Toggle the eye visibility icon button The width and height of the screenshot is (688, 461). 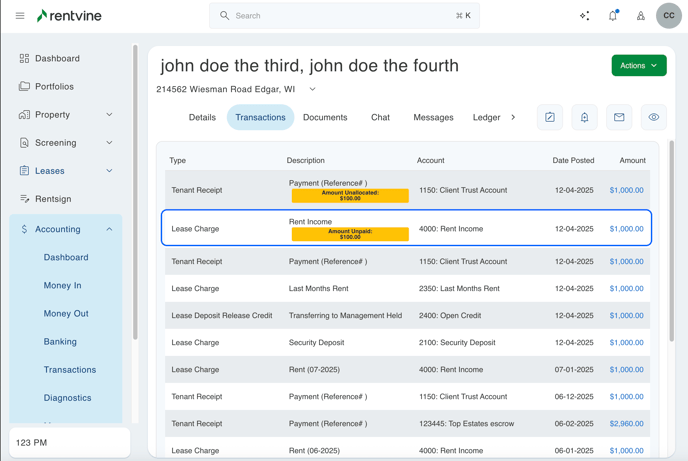coord(654,117)
